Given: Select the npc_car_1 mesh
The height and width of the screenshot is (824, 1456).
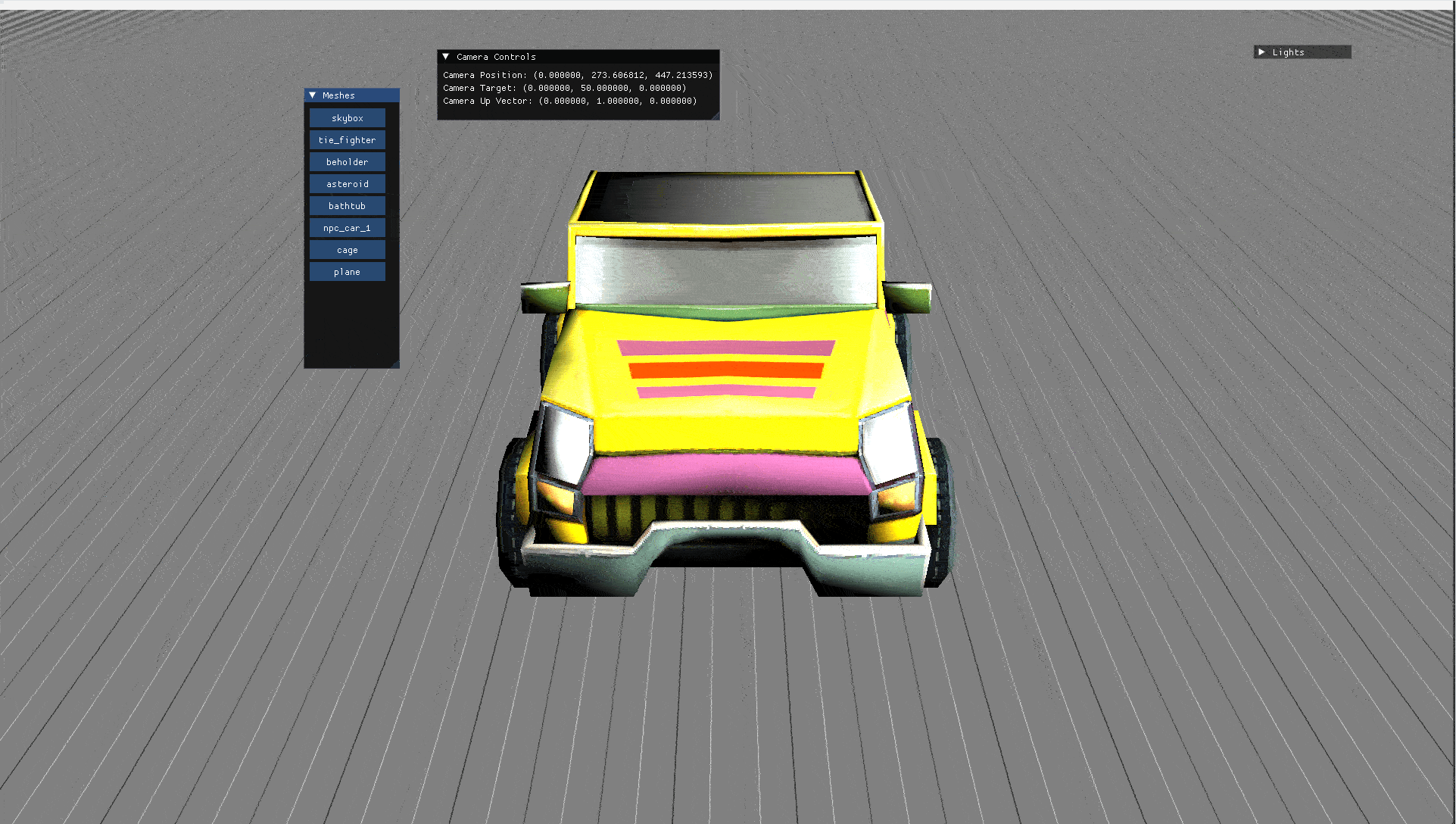Looking at the screenshot, I should pos(347,228).
